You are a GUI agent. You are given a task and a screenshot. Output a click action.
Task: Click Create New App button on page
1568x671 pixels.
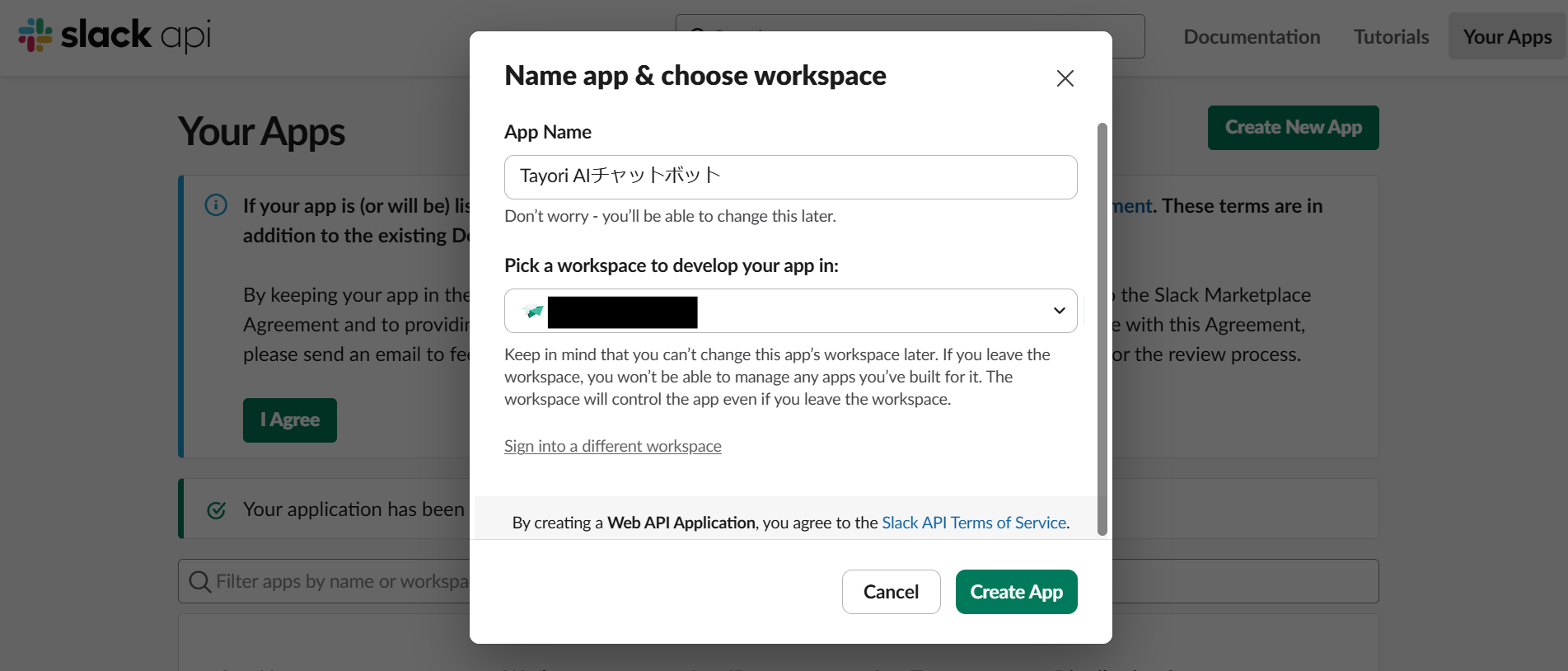1293,128
